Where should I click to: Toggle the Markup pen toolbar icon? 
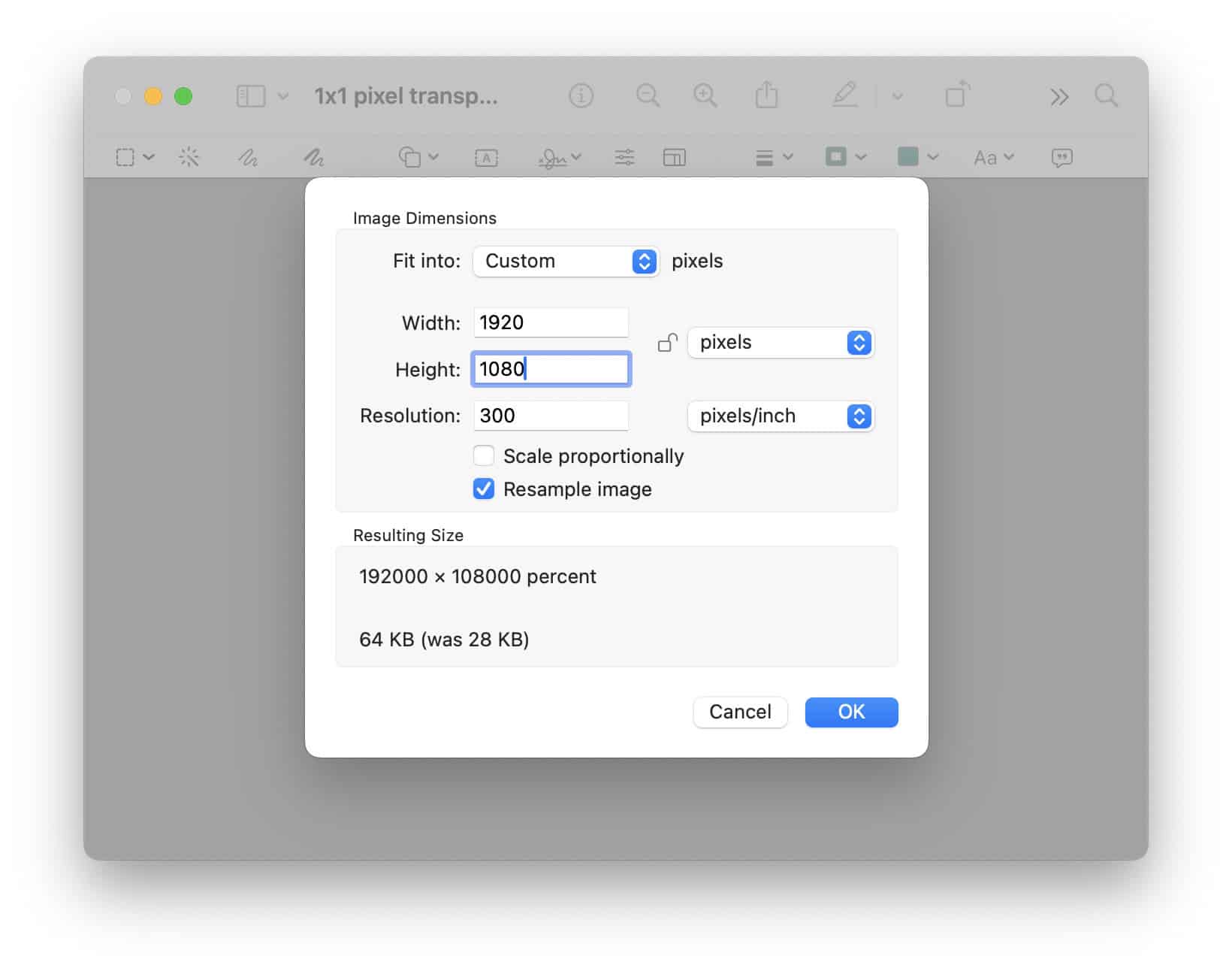(x=845, y=95)
